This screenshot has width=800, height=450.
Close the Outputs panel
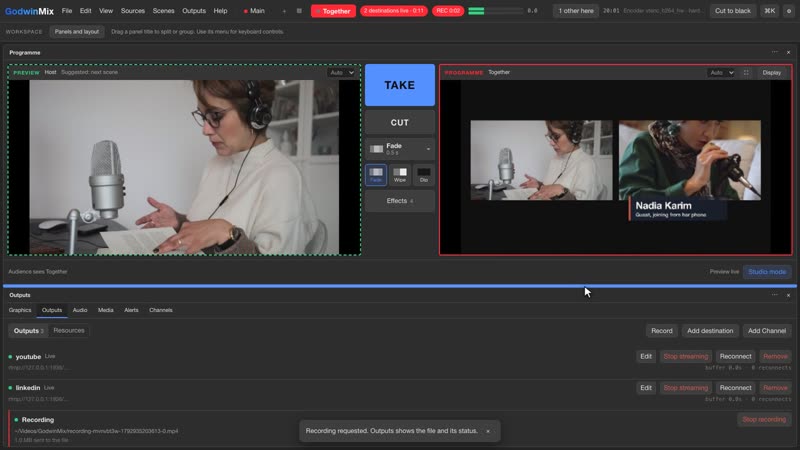(x=788, y=295)
